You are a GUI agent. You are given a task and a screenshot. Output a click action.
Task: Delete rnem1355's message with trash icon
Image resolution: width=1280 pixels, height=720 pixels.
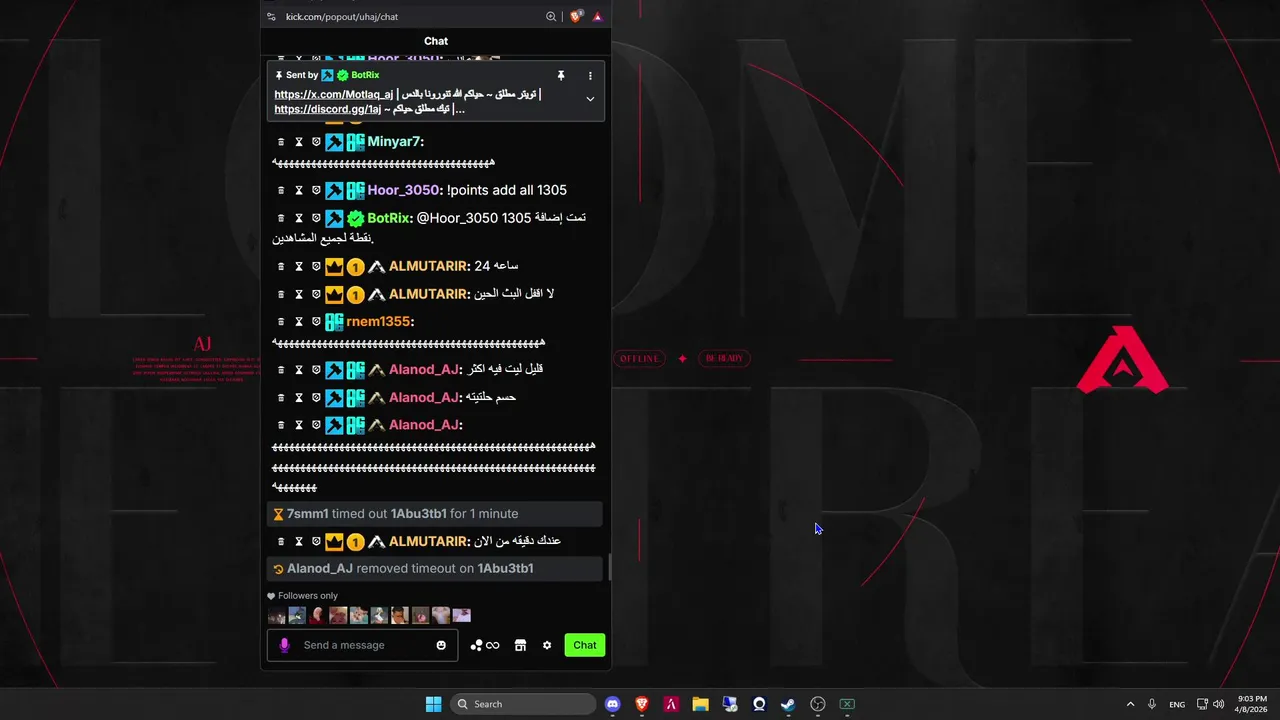tap(282, 322)
